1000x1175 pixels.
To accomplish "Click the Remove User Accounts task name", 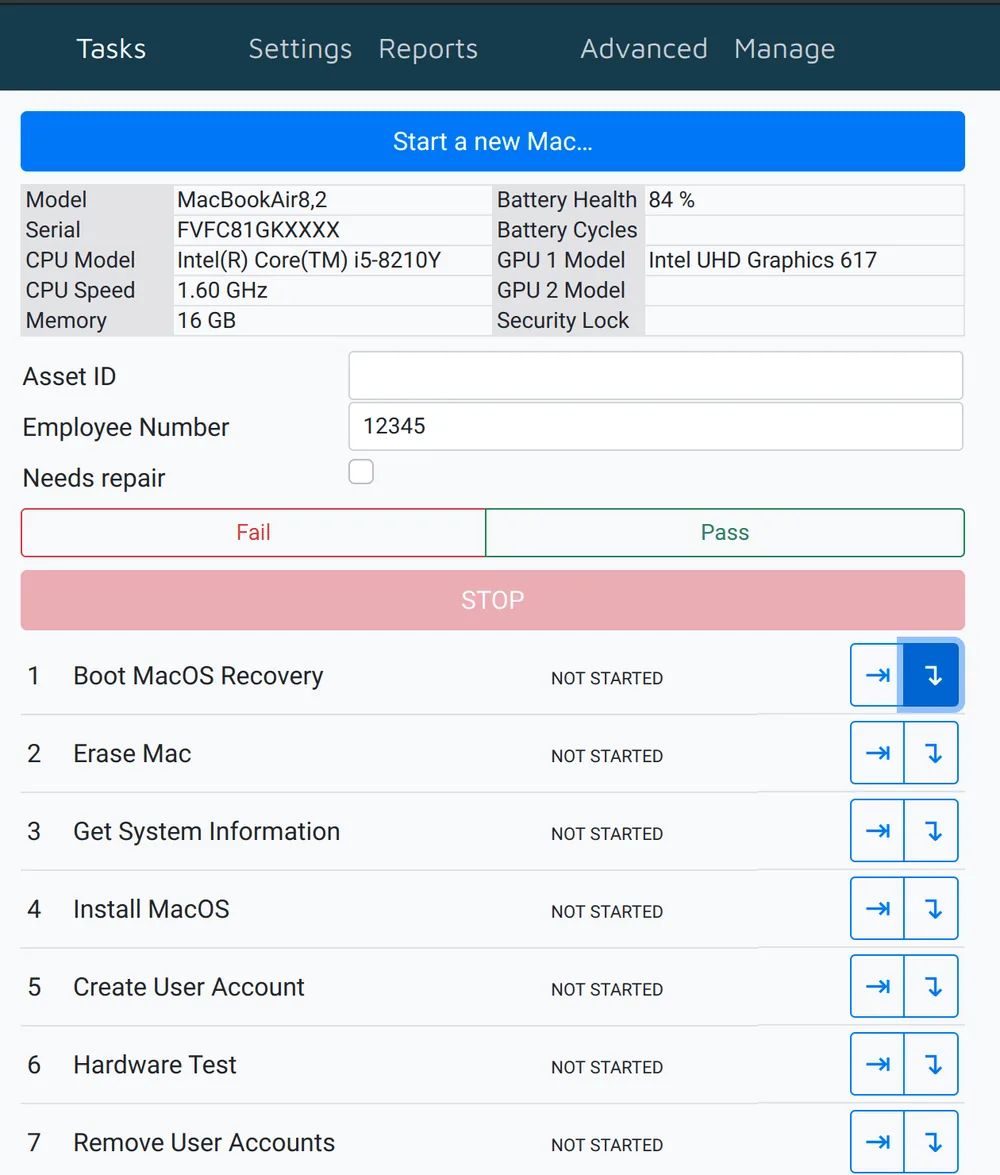I will [x=204, y=1143].
